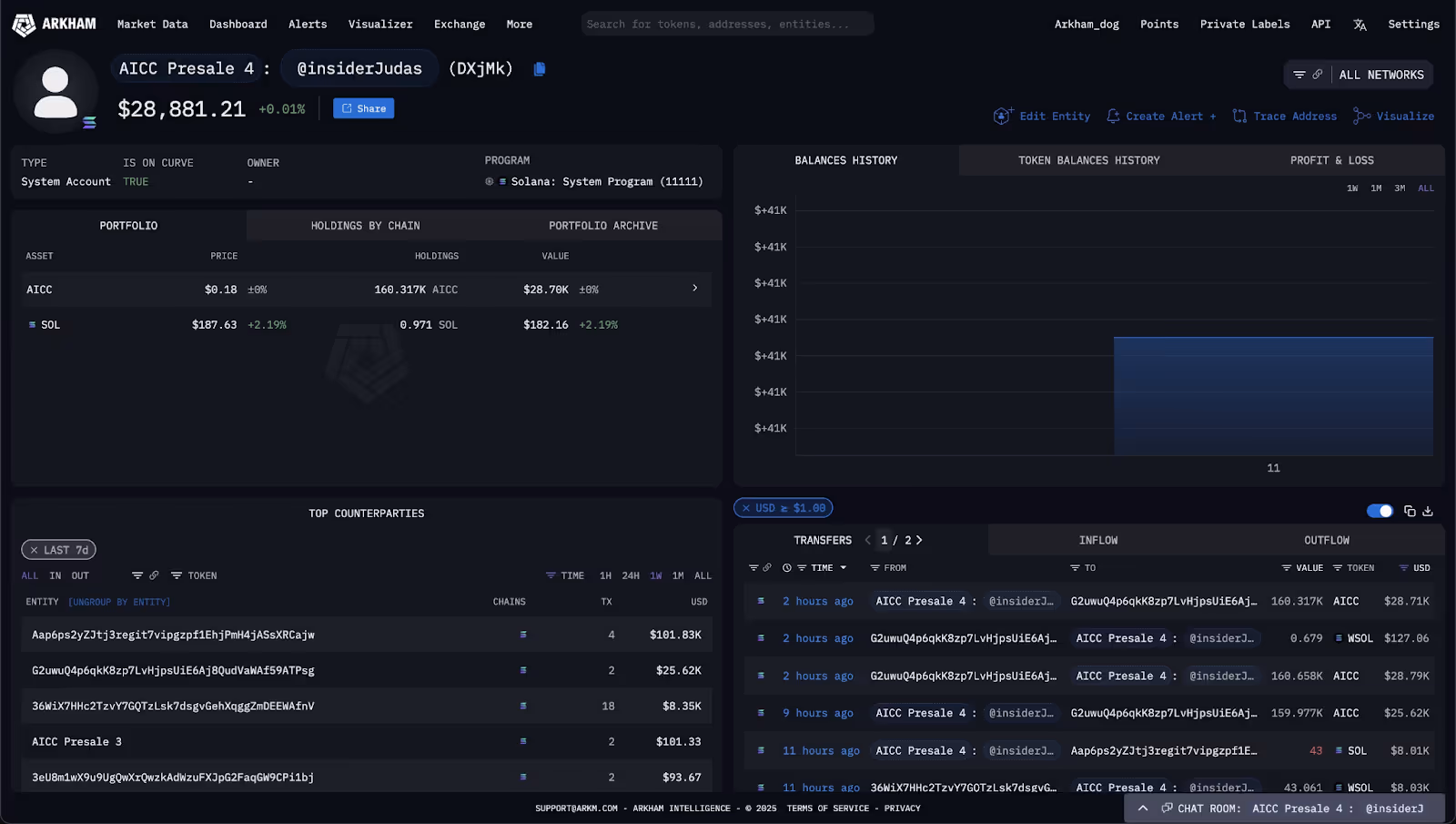Select the OUT counterparties direction filter
Image resolution: width=1456 pixels, height=824 pixels.
coord(80,575)
